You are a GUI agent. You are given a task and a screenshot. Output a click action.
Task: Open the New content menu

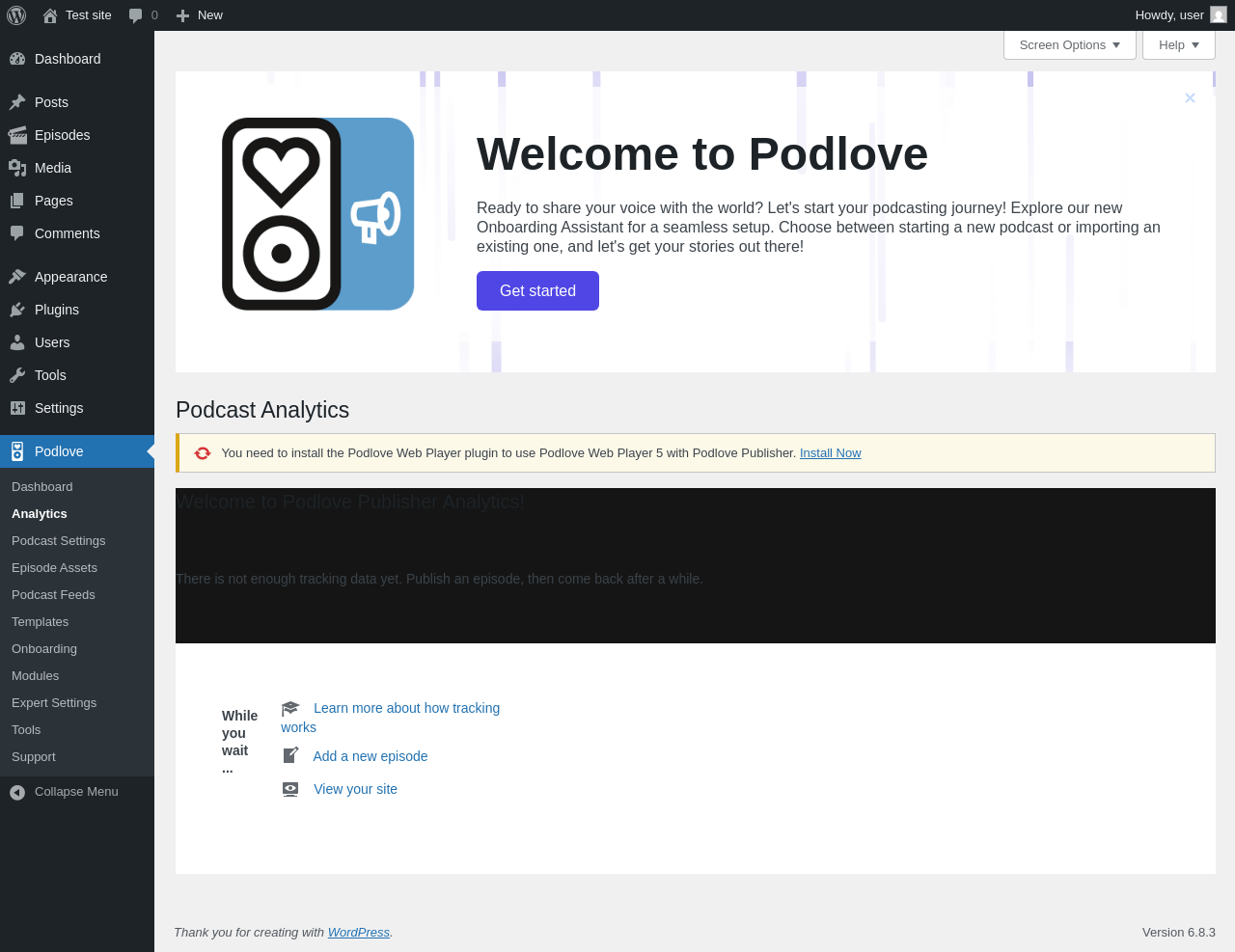(x=199, y=15)
